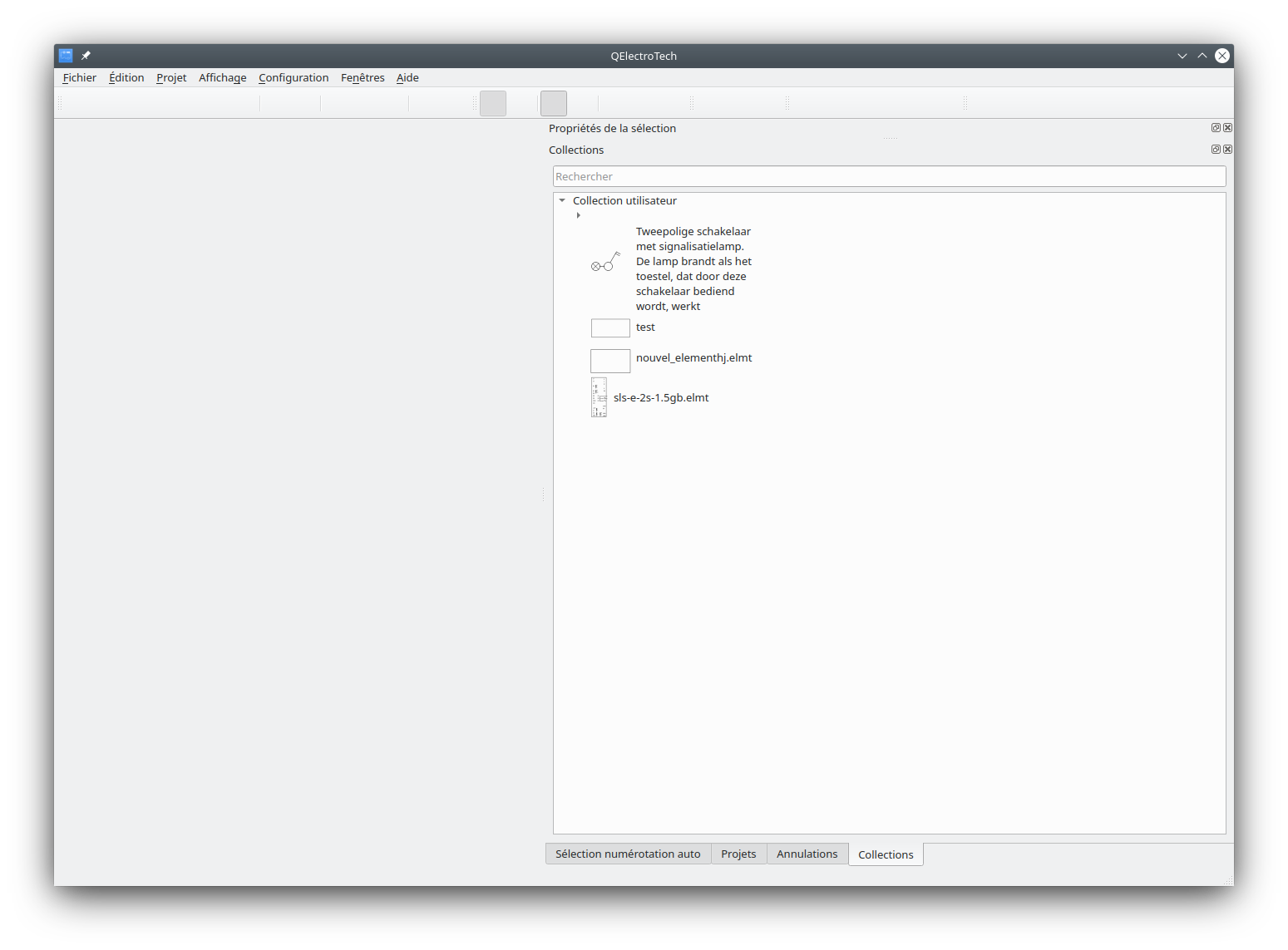Open the Affichage menu
The width and height of the screenshot is (1288, 950).
(222, 77)
